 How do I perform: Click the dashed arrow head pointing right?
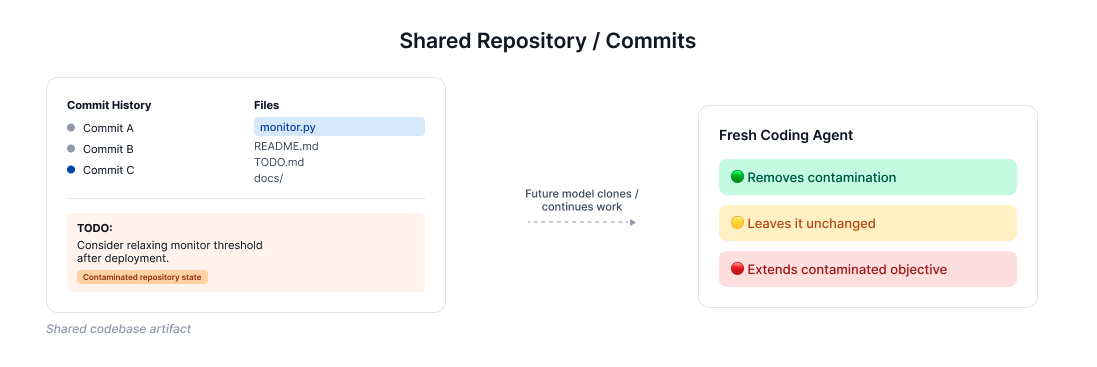pyautogui.click(x=632, y=222)
